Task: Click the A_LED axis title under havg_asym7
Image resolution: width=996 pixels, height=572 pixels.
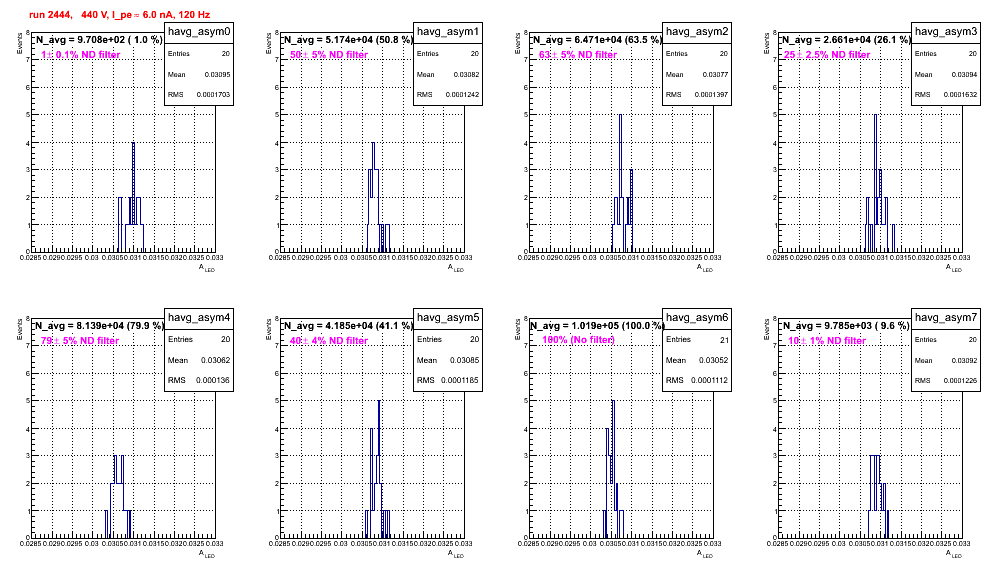Action: [953, 554]
